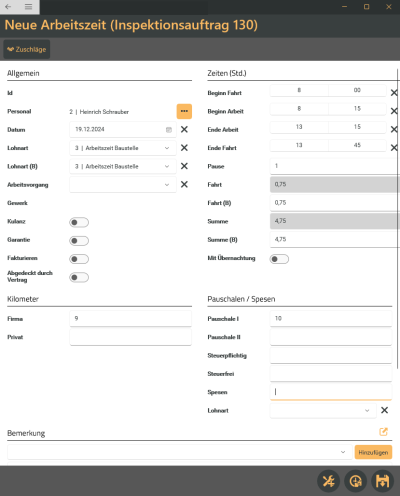Close the window
The width and height of the screenshot is (400, 496).
pyautogui.click(x=389, y=7)
